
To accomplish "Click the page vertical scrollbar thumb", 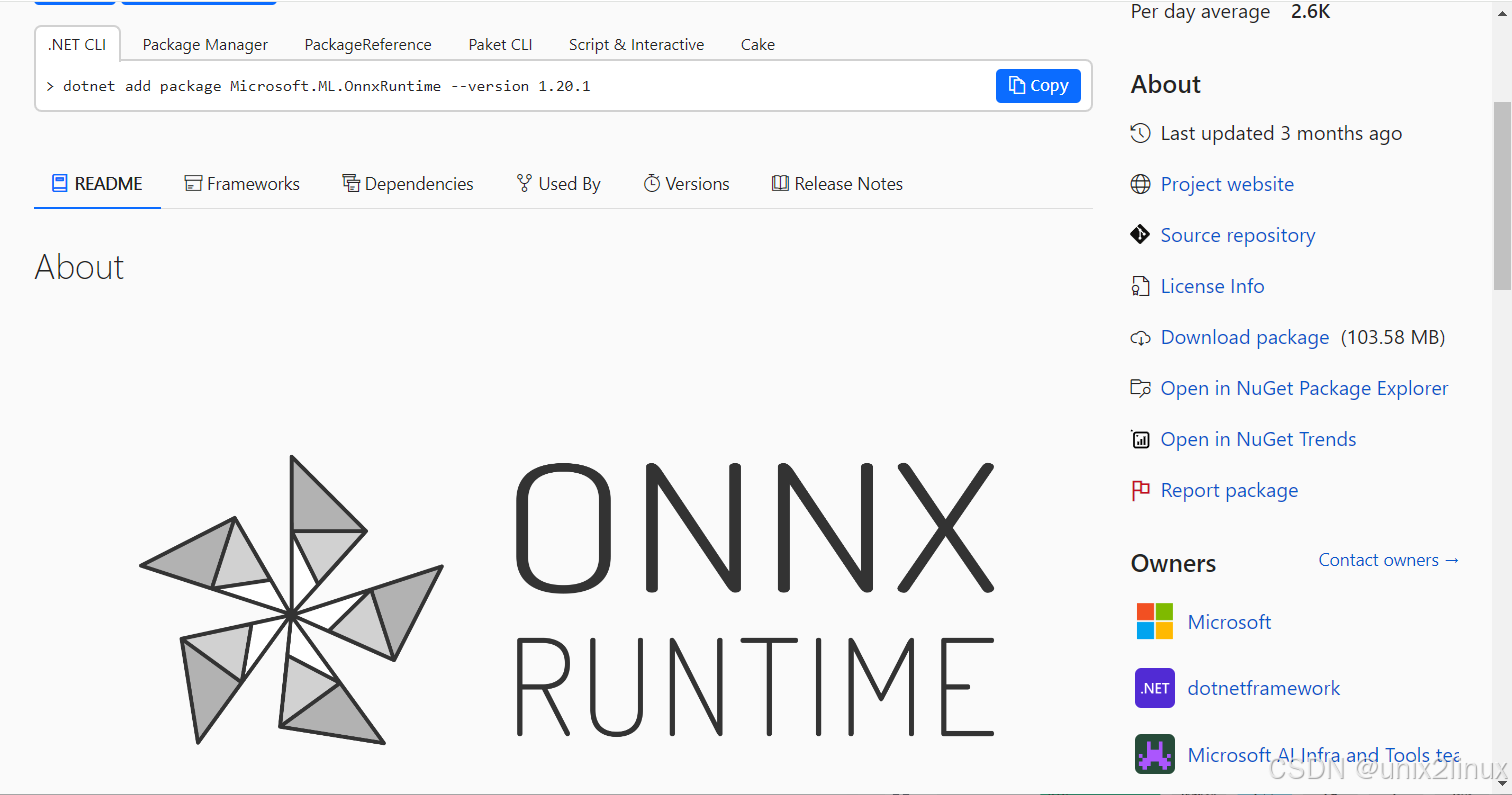I will (1502, 194).
